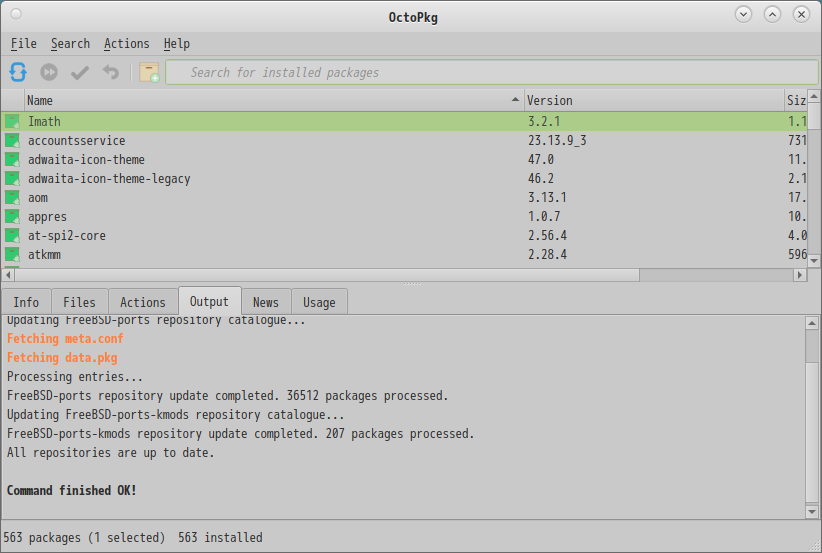Click version 3.13.1 of aom

[547, 198]
